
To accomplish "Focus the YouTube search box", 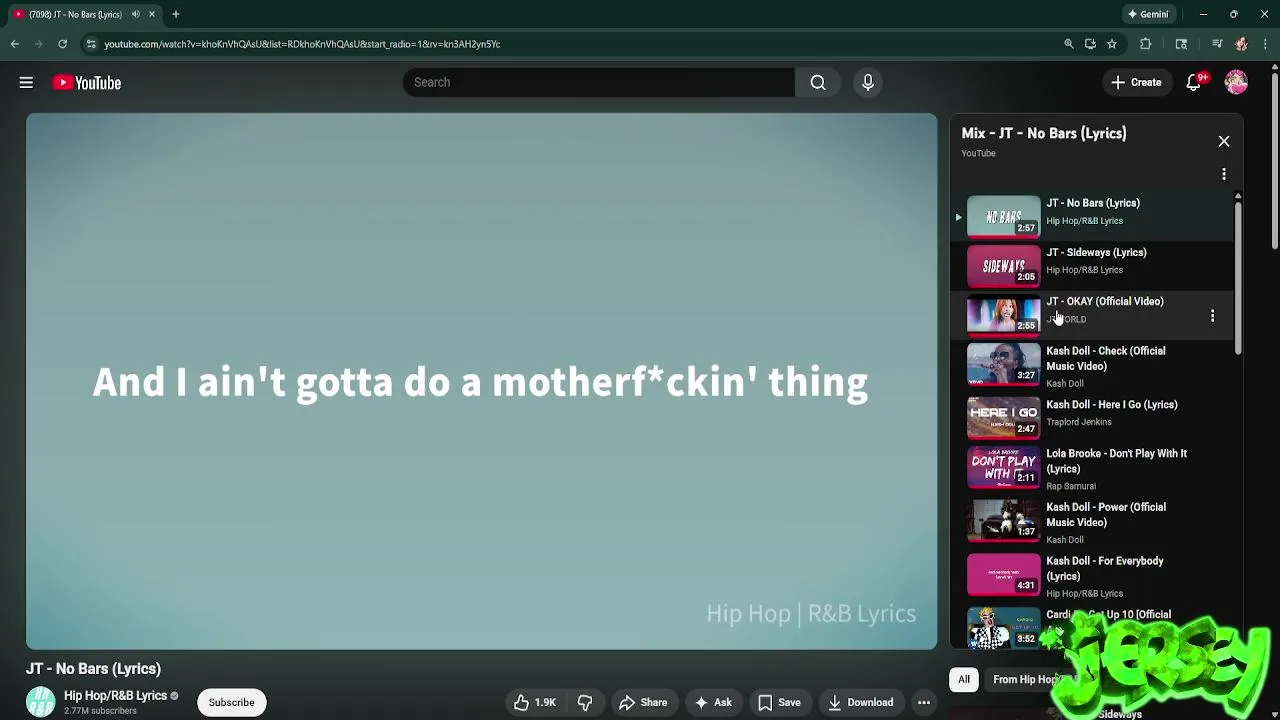I will tap(598, 82).
